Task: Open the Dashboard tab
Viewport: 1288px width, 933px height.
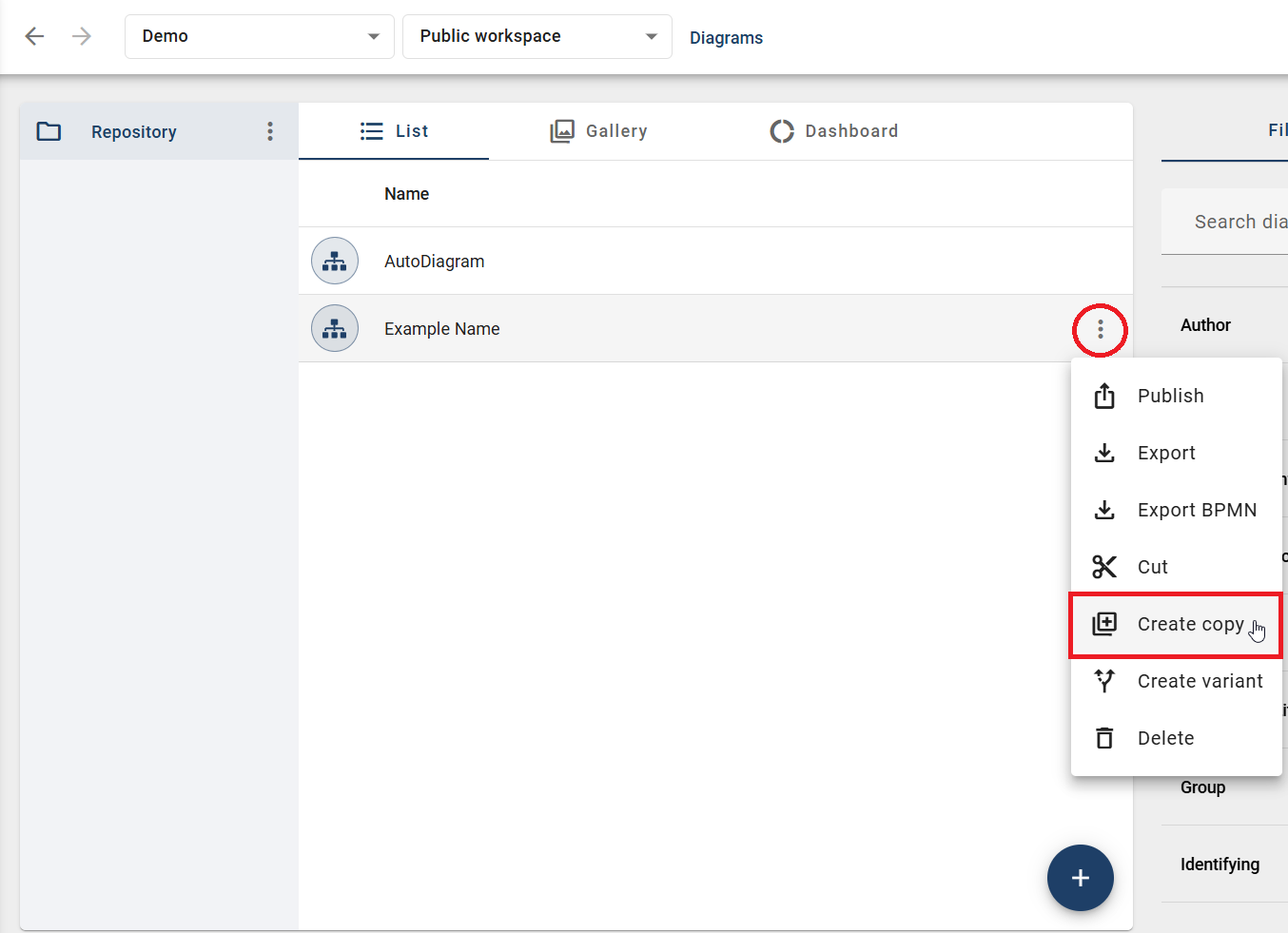Action: [834, 130]
